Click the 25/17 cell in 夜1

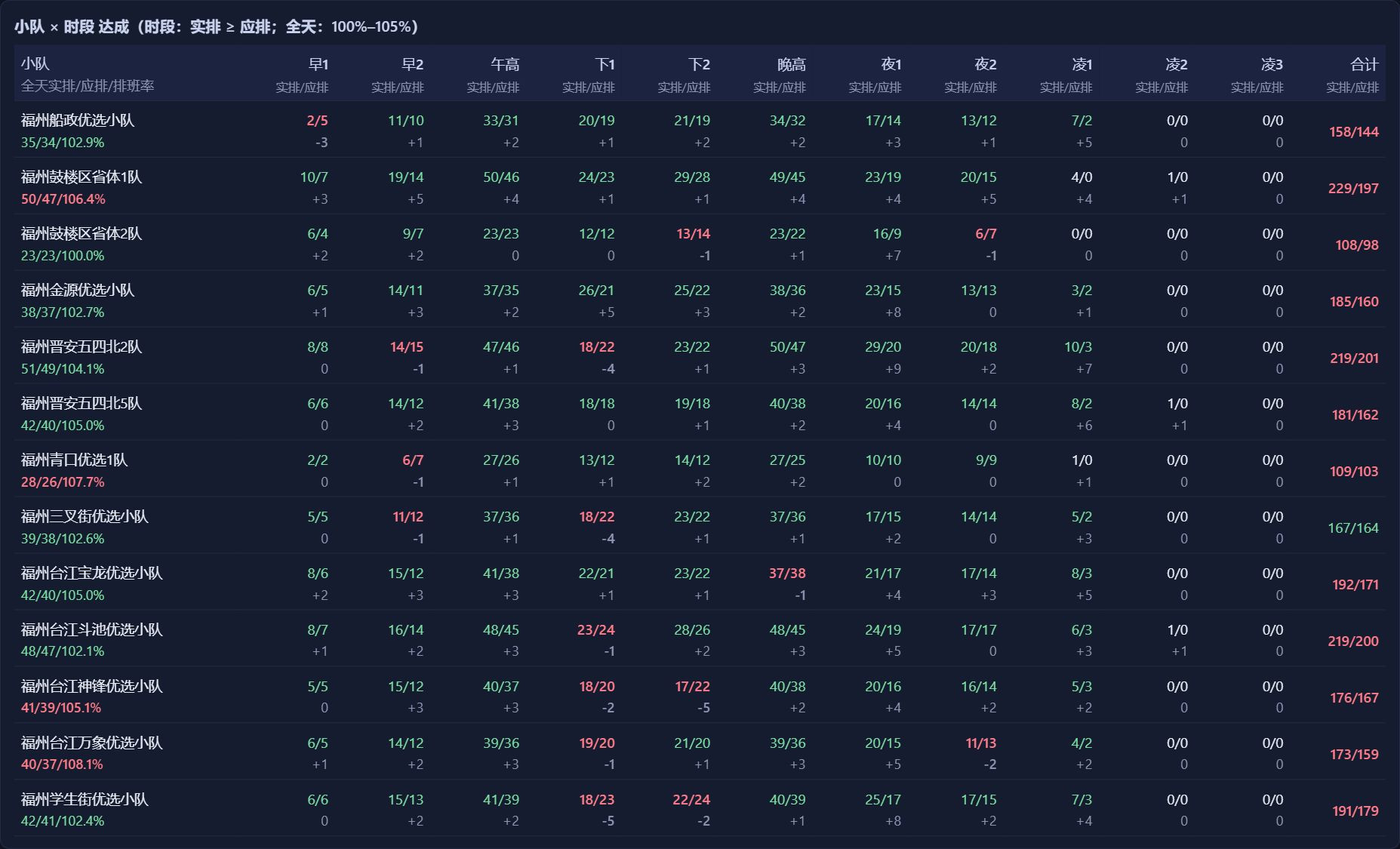point(883,800)
